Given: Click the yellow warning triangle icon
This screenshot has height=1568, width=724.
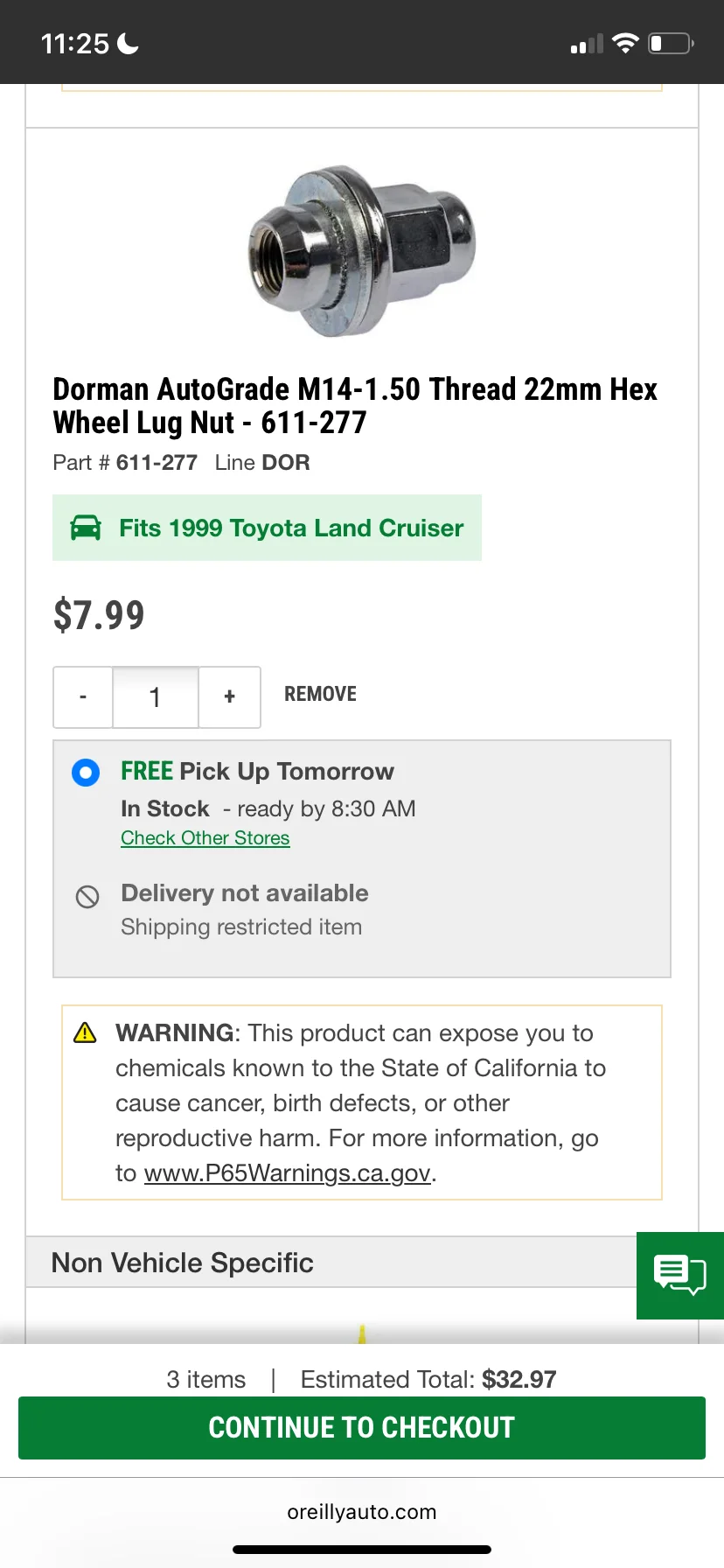Looking at the screenshot, I should point(85,1032).
